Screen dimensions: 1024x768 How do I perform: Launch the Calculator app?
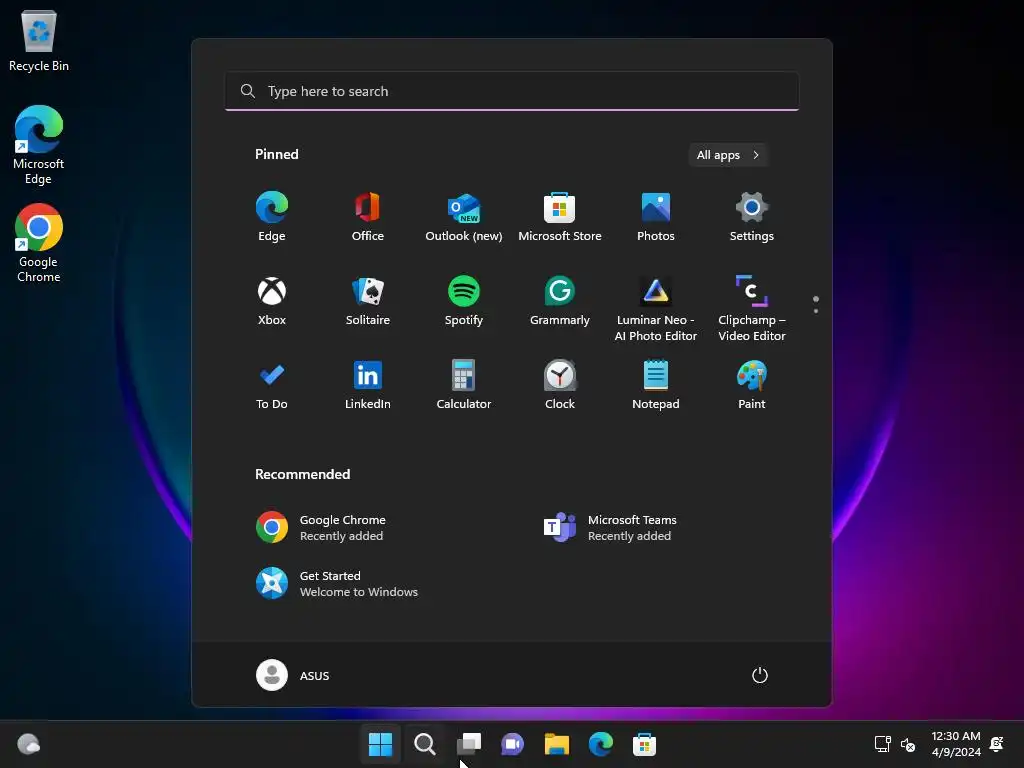click(x=464, y=385)
